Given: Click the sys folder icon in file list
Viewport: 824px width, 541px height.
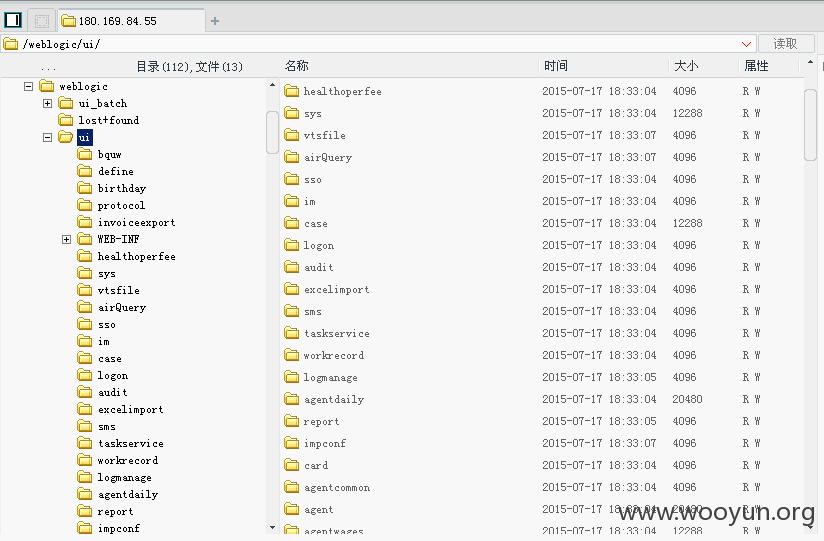Looking at the screenshot, I should [x=292, y=113].
